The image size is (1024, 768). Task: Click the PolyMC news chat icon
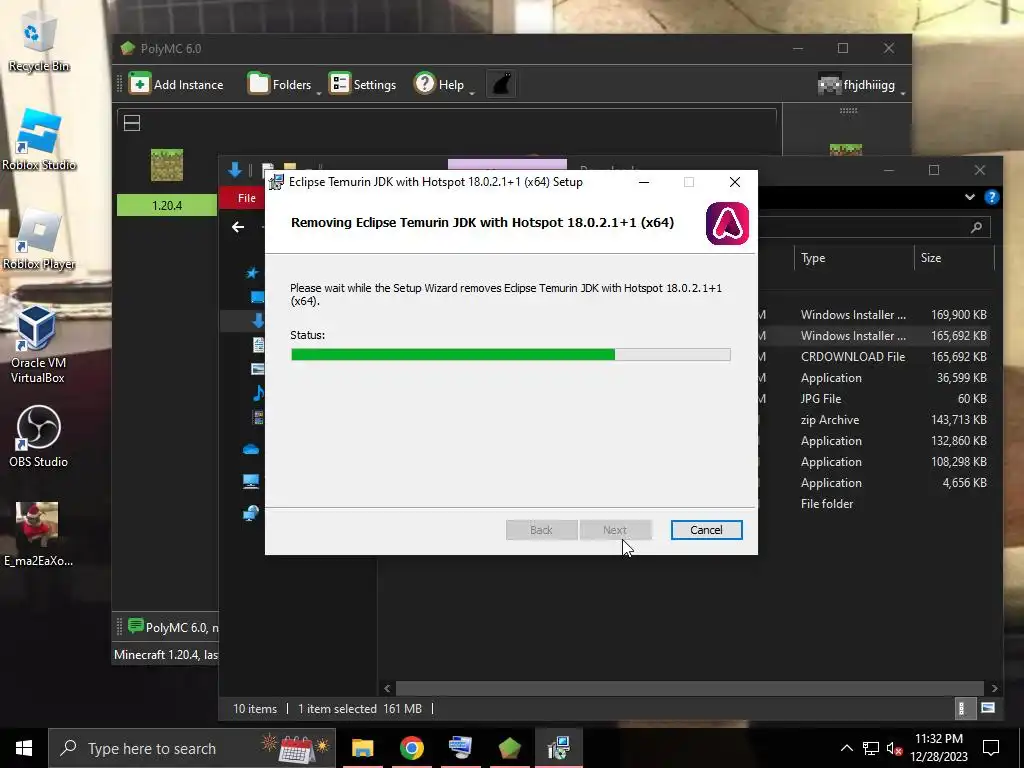135,626
